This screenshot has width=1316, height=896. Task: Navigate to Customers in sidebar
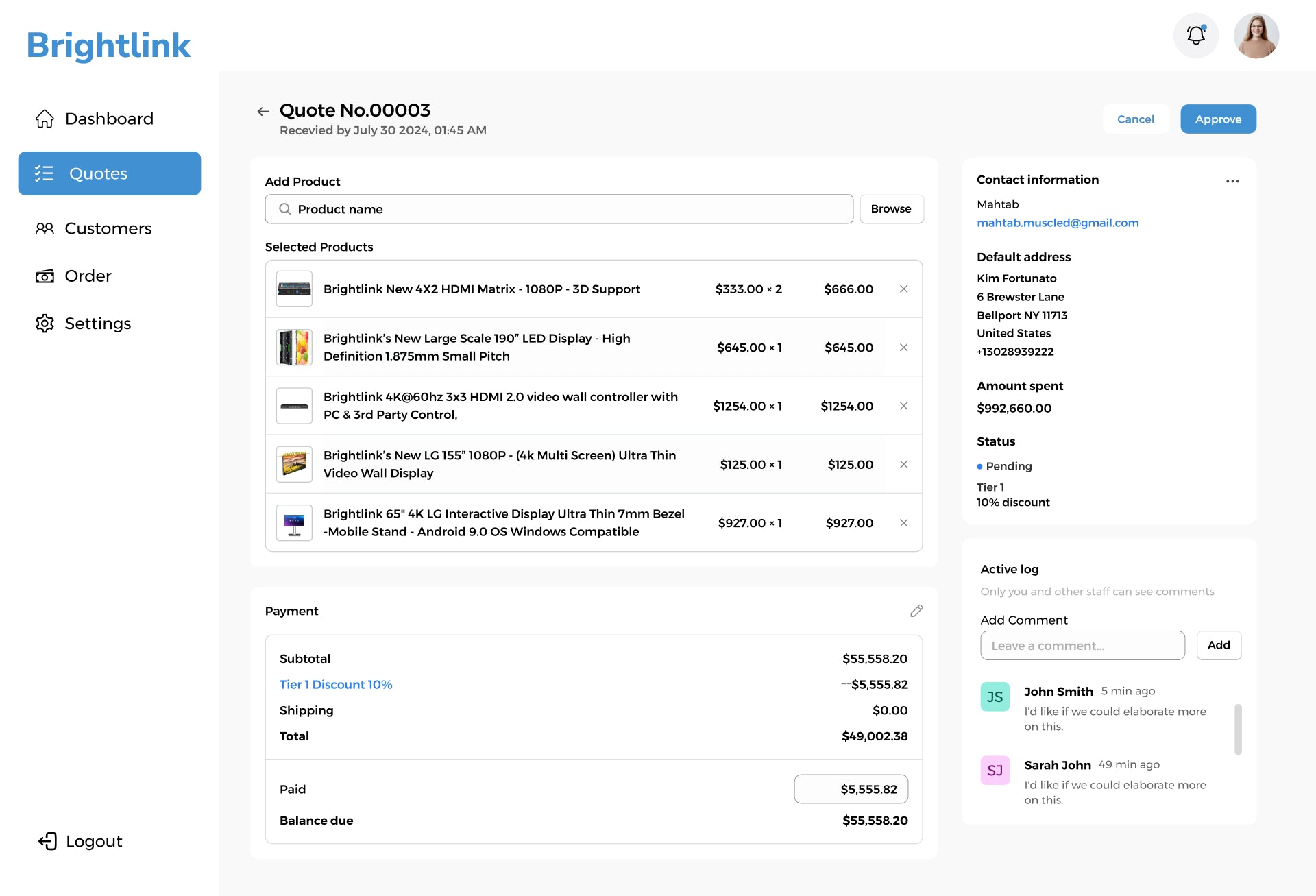tap(109, 228)
